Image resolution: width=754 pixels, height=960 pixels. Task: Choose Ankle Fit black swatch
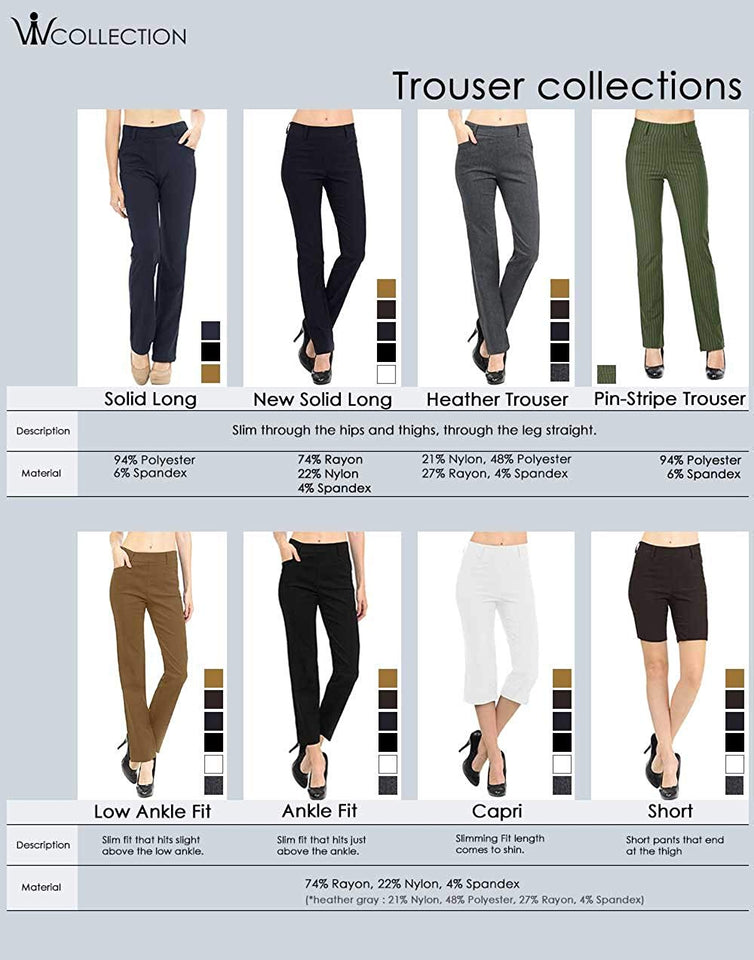387,743
